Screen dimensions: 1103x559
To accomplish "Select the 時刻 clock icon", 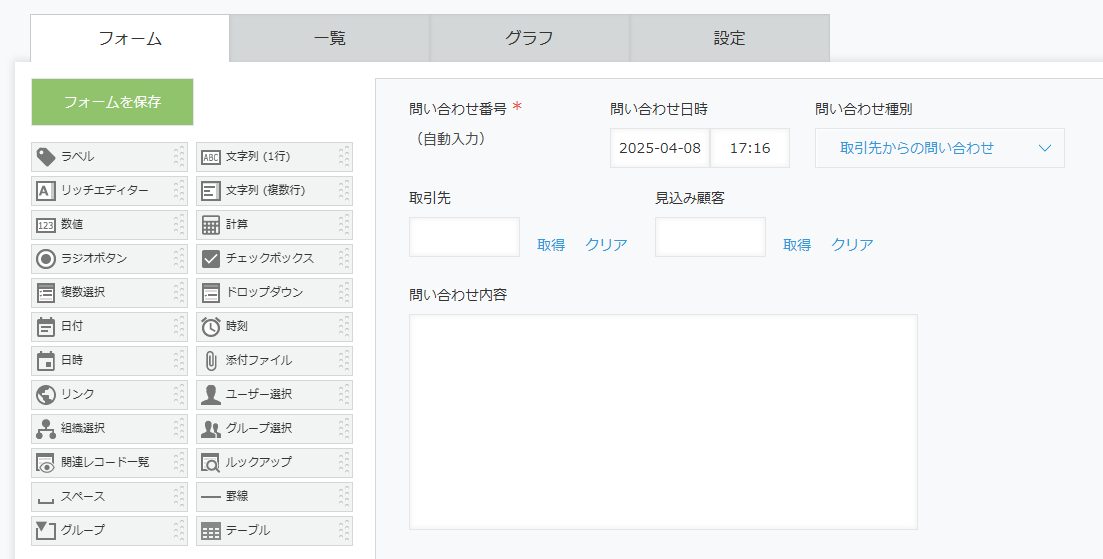I will pyautogui.click(x=210, y=326).
